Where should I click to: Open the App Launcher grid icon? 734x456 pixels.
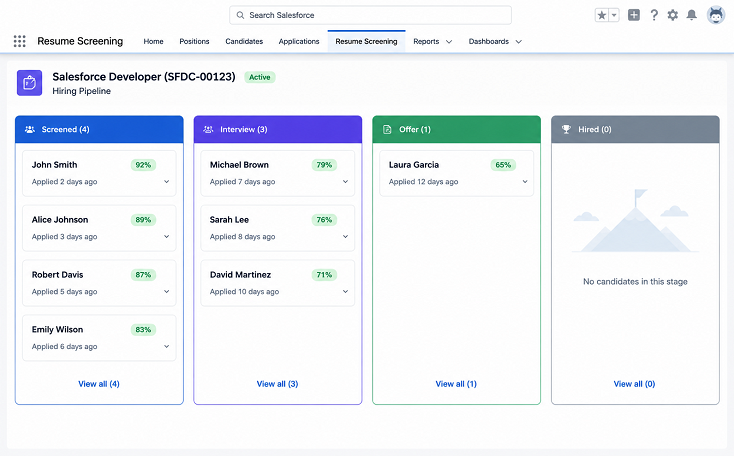[19, 41]
